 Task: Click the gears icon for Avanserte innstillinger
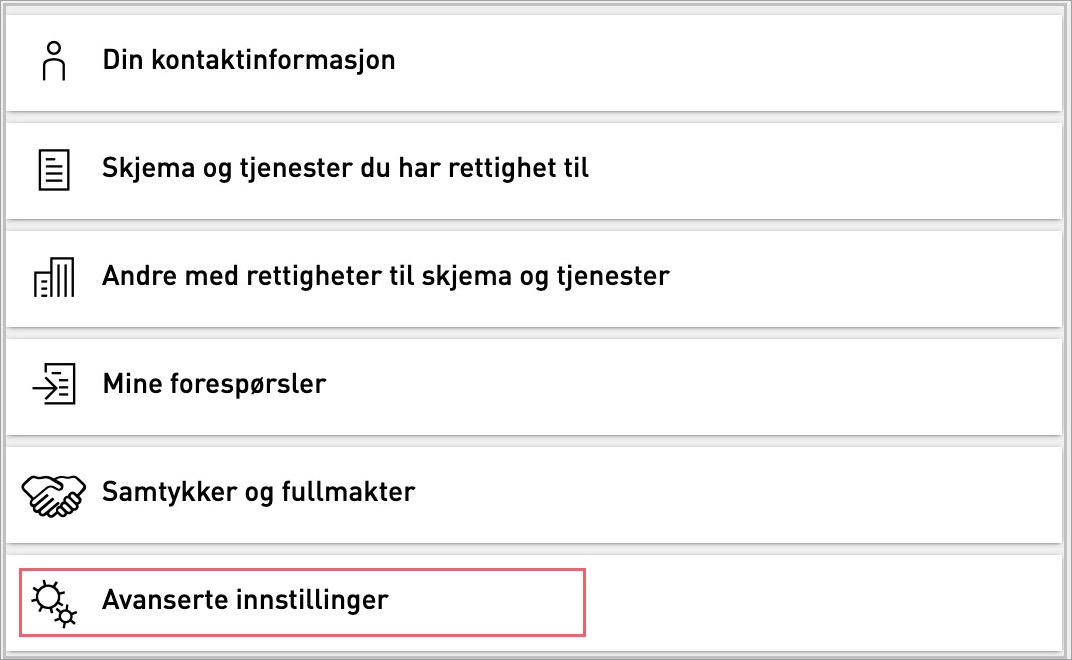tap(54, 604)
